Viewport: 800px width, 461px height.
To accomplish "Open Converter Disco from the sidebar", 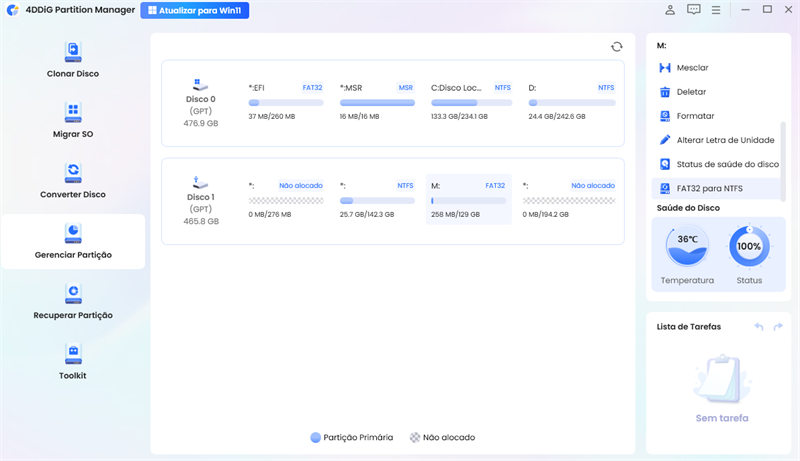I will point(73,171).
